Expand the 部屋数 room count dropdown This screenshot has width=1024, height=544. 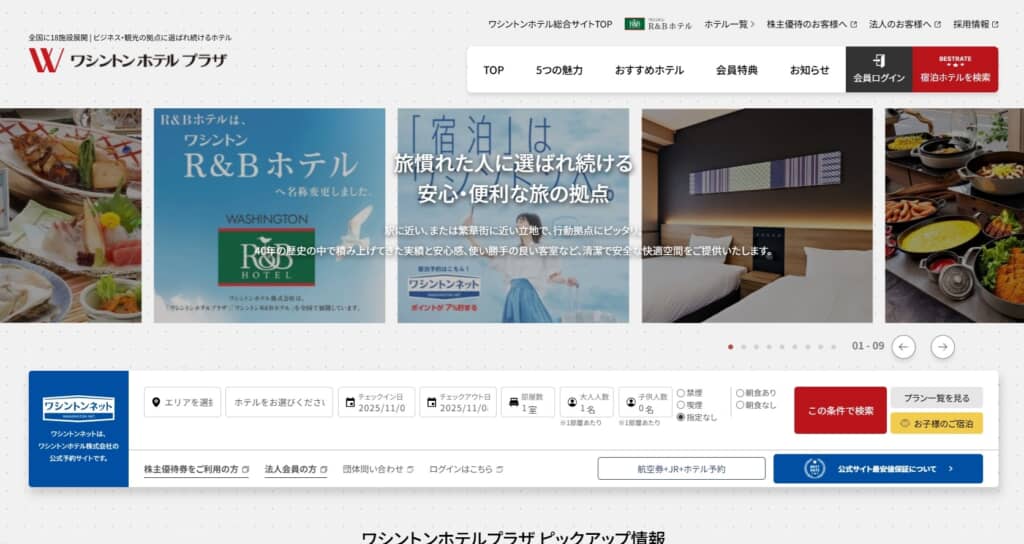point(527,402)
